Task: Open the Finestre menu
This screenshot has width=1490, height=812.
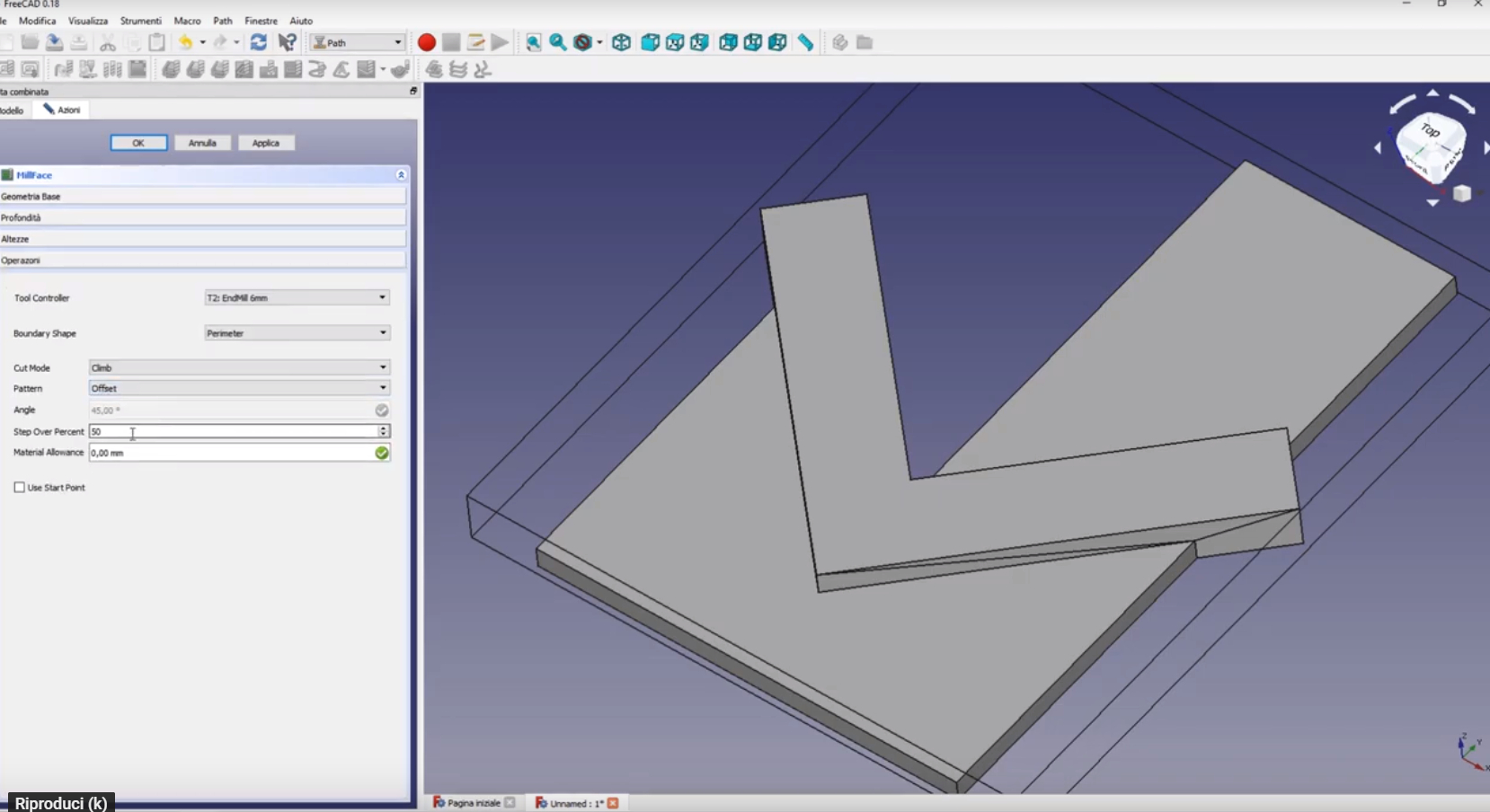Action: 262,21
